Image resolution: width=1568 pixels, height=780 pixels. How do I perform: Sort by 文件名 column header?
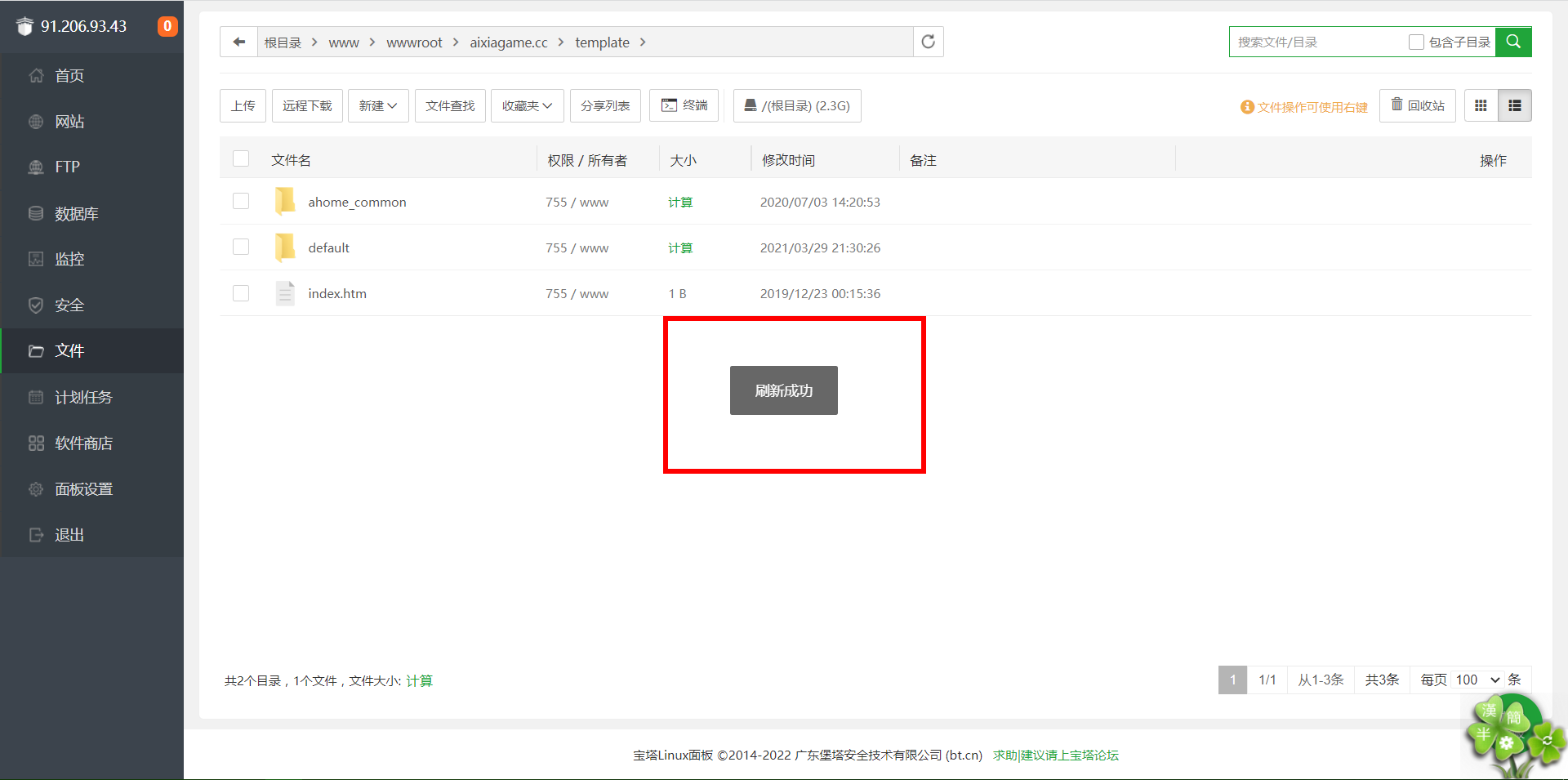(291, 160)
